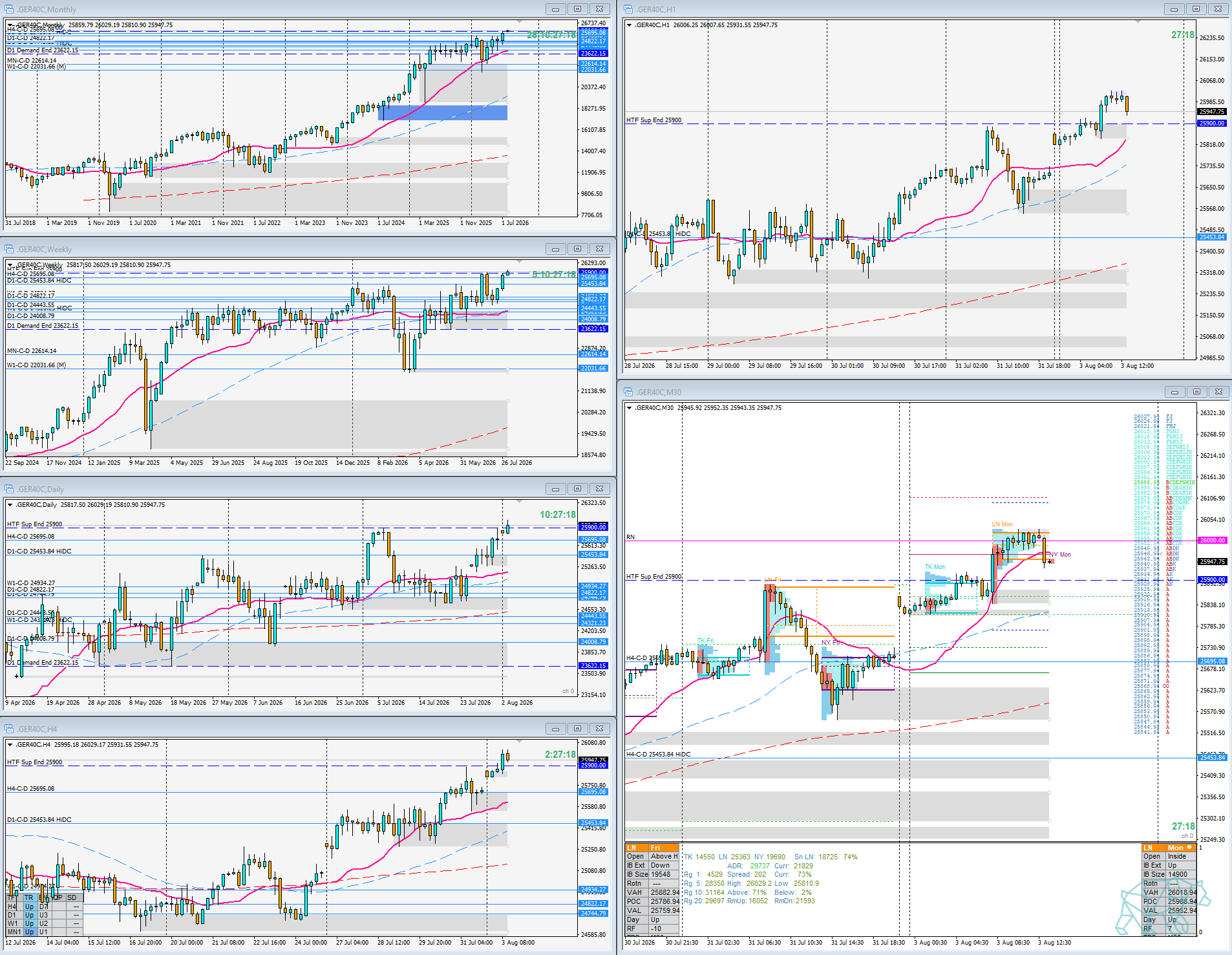Screen dimensions: 1232x955
Task: Open the symbol triangle on the H4 chart
Action: point(10,745)
